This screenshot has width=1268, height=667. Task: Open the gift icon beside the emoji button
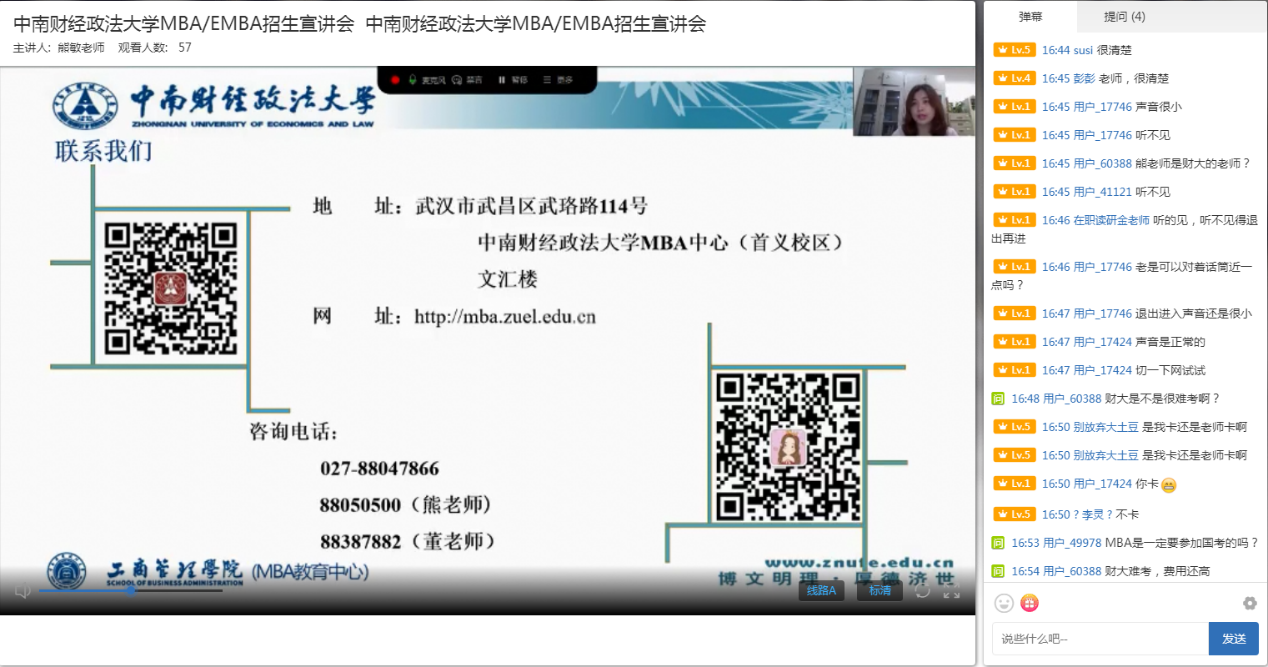click(1030, 603)
